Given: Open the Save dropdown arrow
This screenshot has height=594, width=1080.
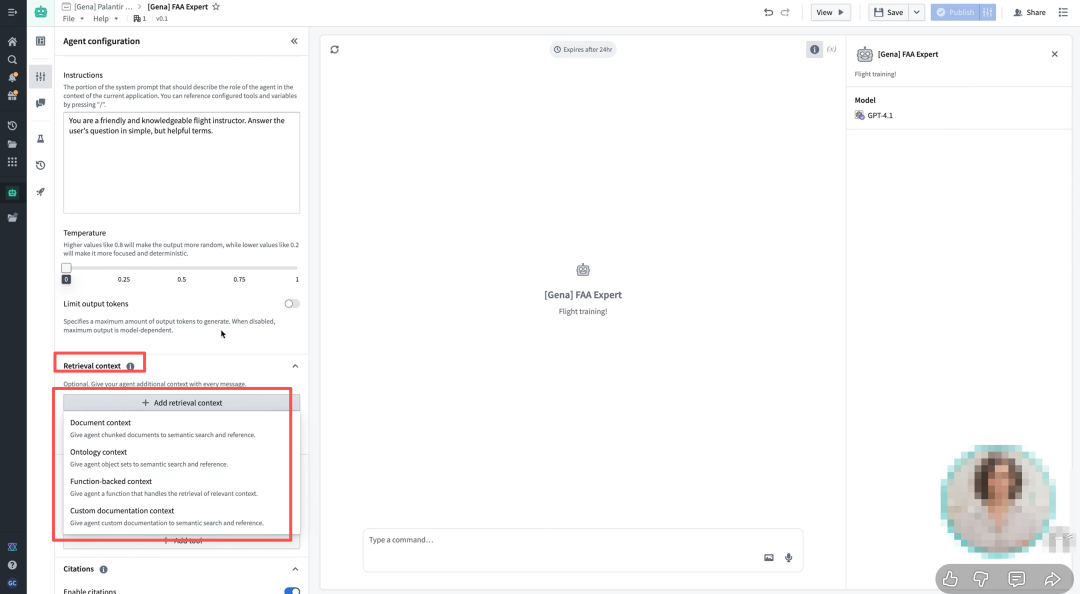Looking at the screenshot, I should [x=916, y=12].
